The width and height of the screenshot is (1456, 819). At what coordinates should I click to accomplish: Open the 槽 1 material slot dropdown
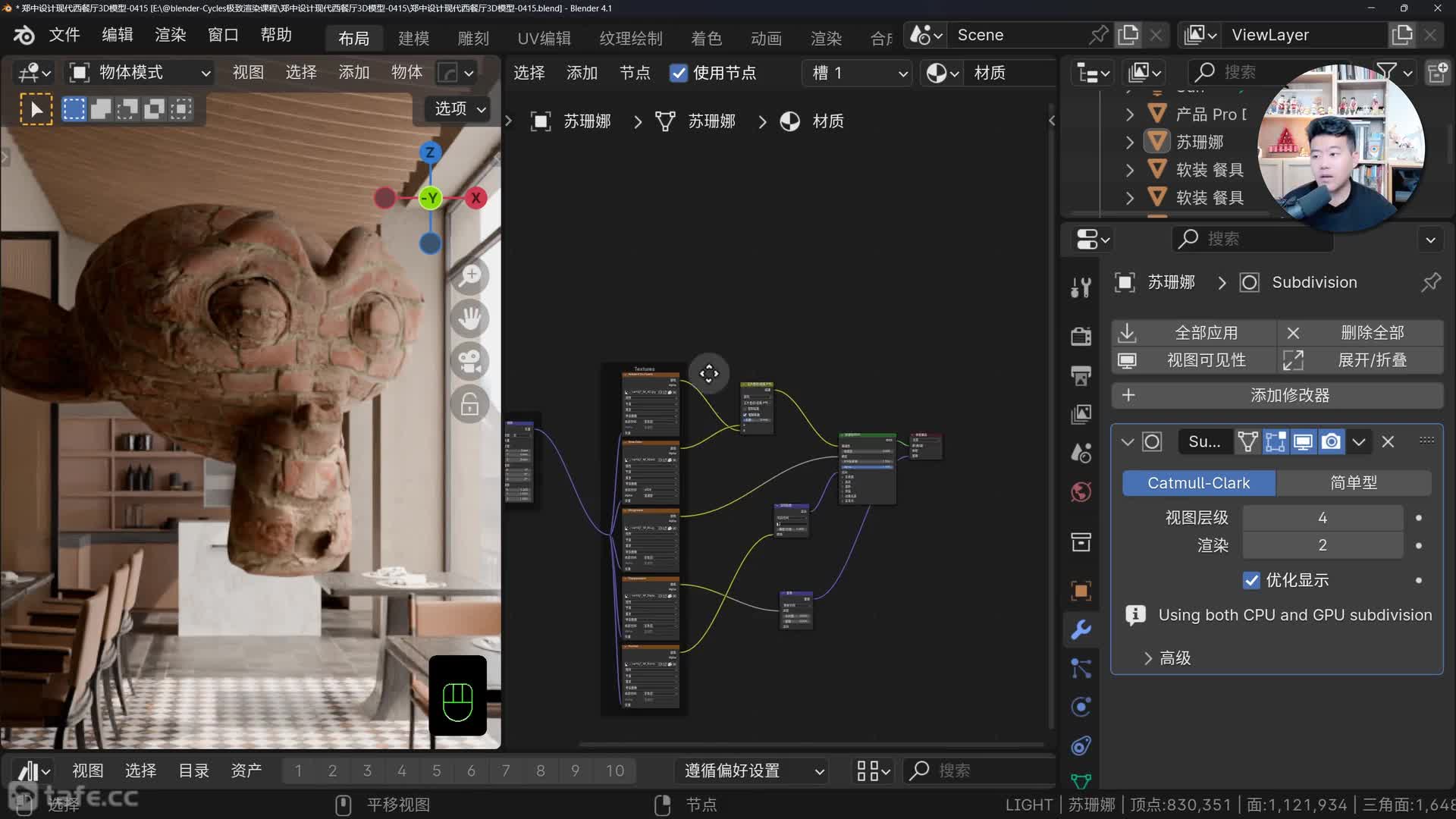point(857,73)
